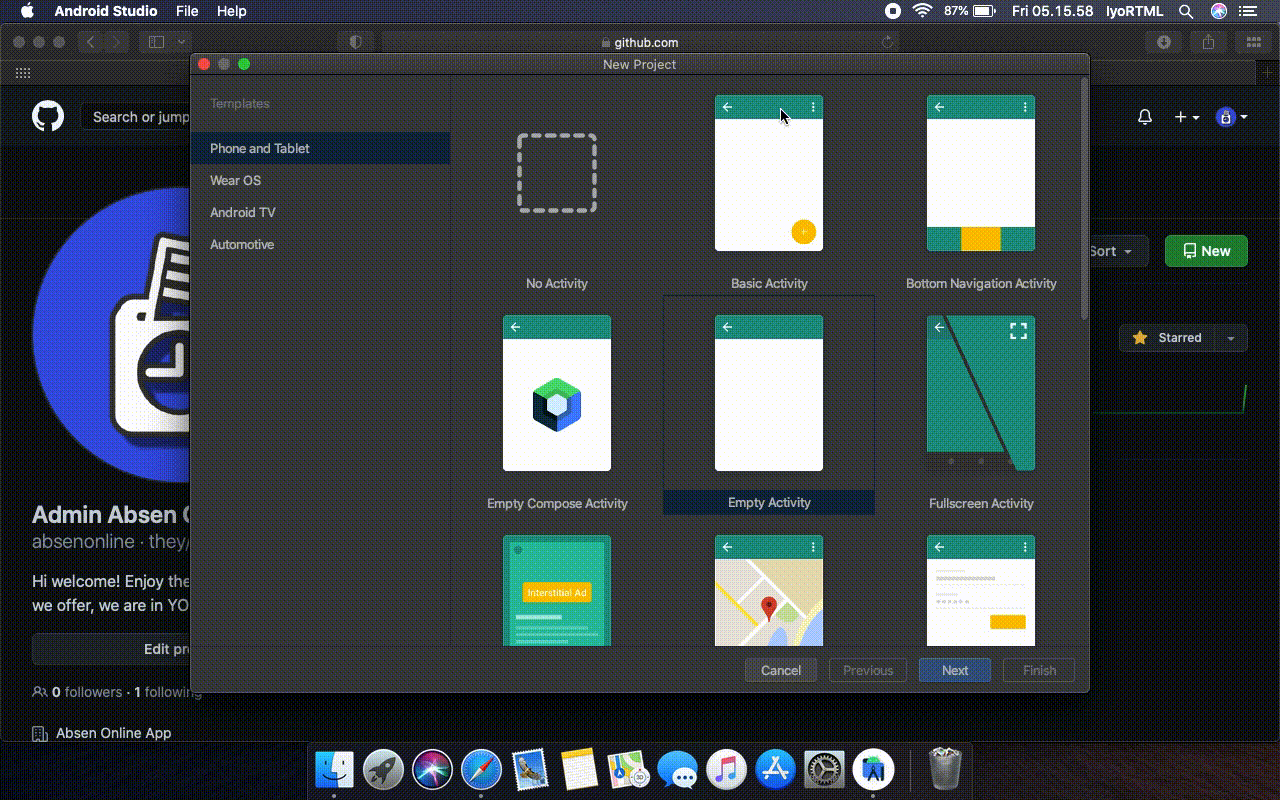Screen dimensions: 1280x800
Task: Open Launchpad from the Dock
Action: [383, 770]
